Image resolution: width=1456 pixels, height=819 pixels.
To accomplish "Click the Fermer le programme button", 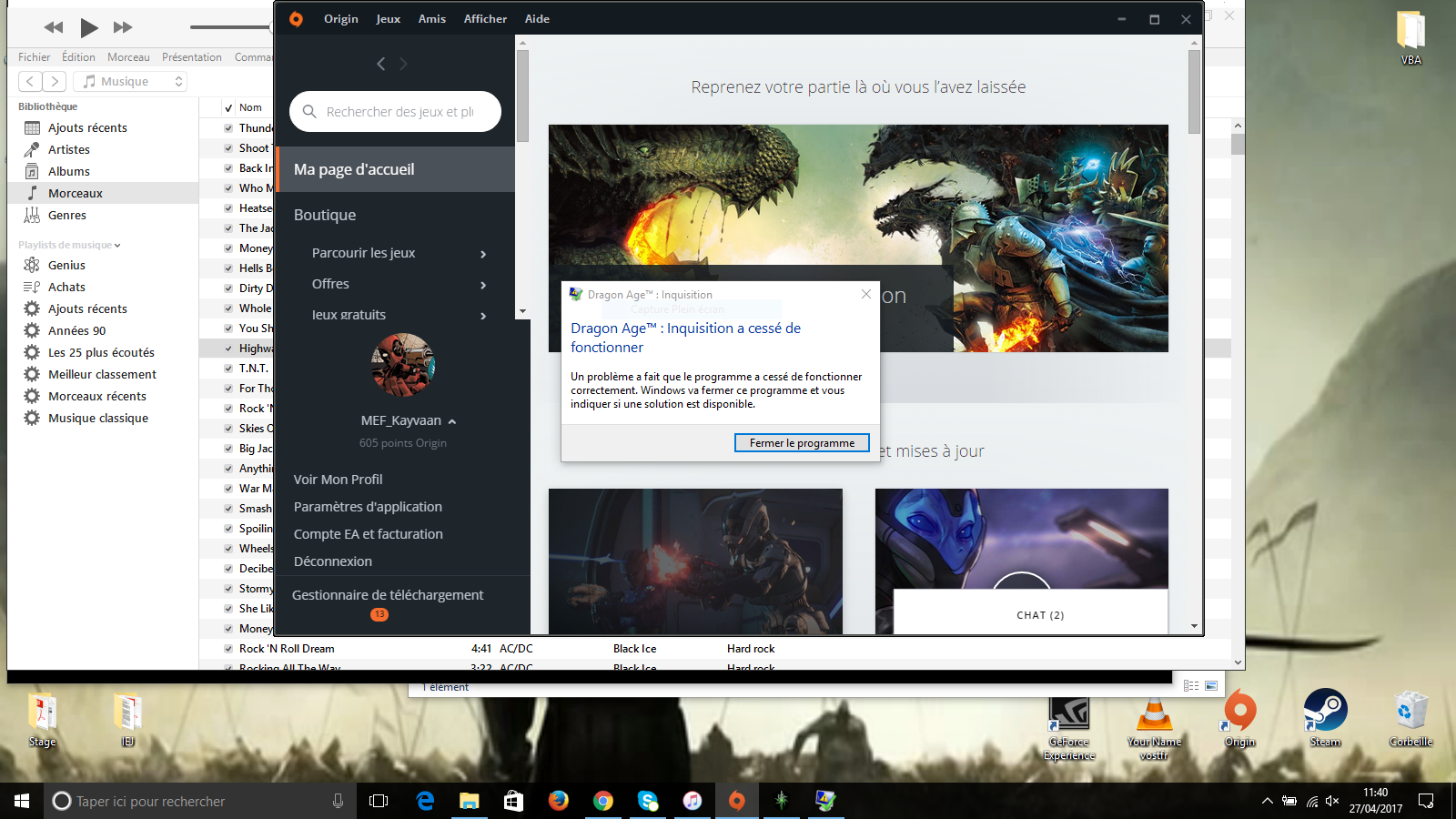I will pos(802,443).
